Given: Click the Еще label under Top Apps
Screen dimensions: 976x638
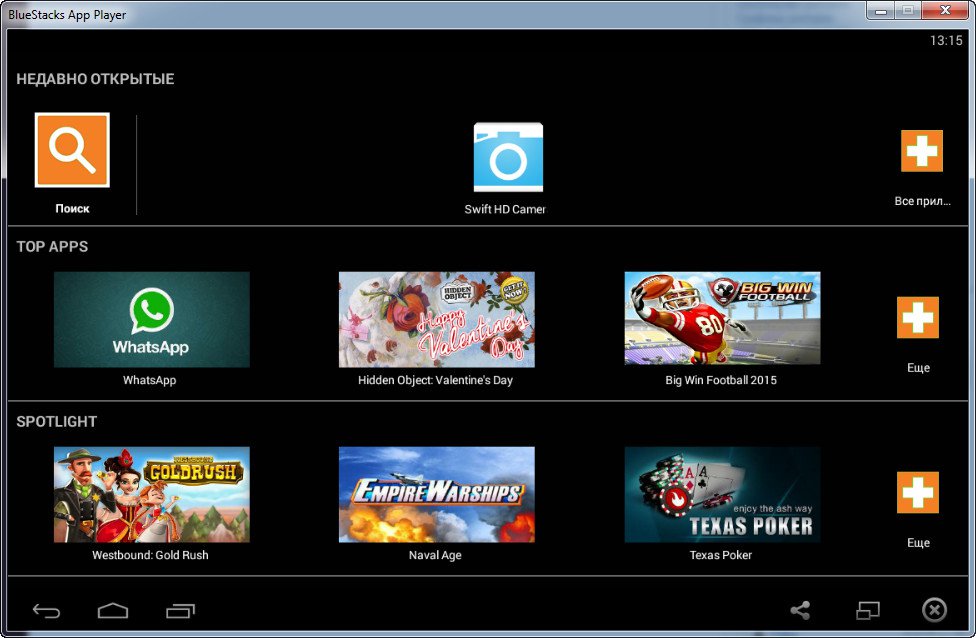Looking at the screenshot, I should pyautogui.click(x=918, y=368).
